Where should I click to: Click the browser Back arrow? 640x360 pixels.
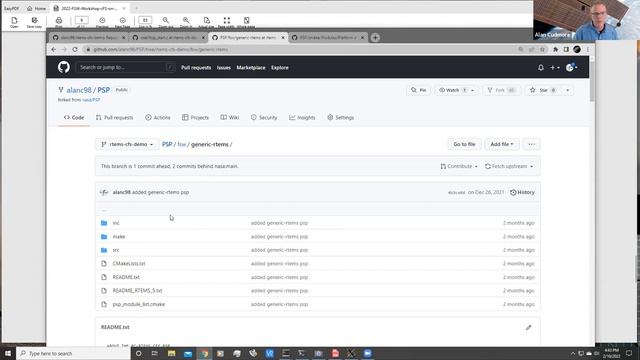tap(53, 49)
